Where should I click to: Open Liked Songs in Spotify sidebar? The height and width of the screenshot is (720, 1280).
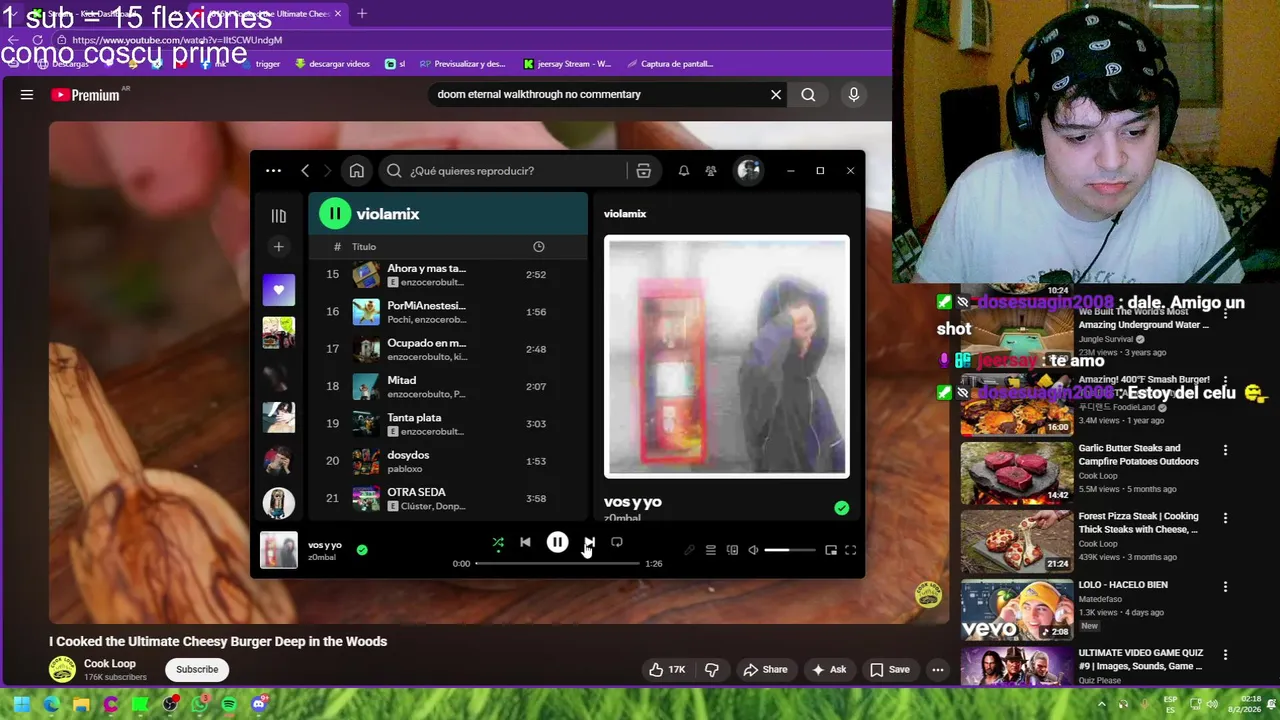[279, 290]
